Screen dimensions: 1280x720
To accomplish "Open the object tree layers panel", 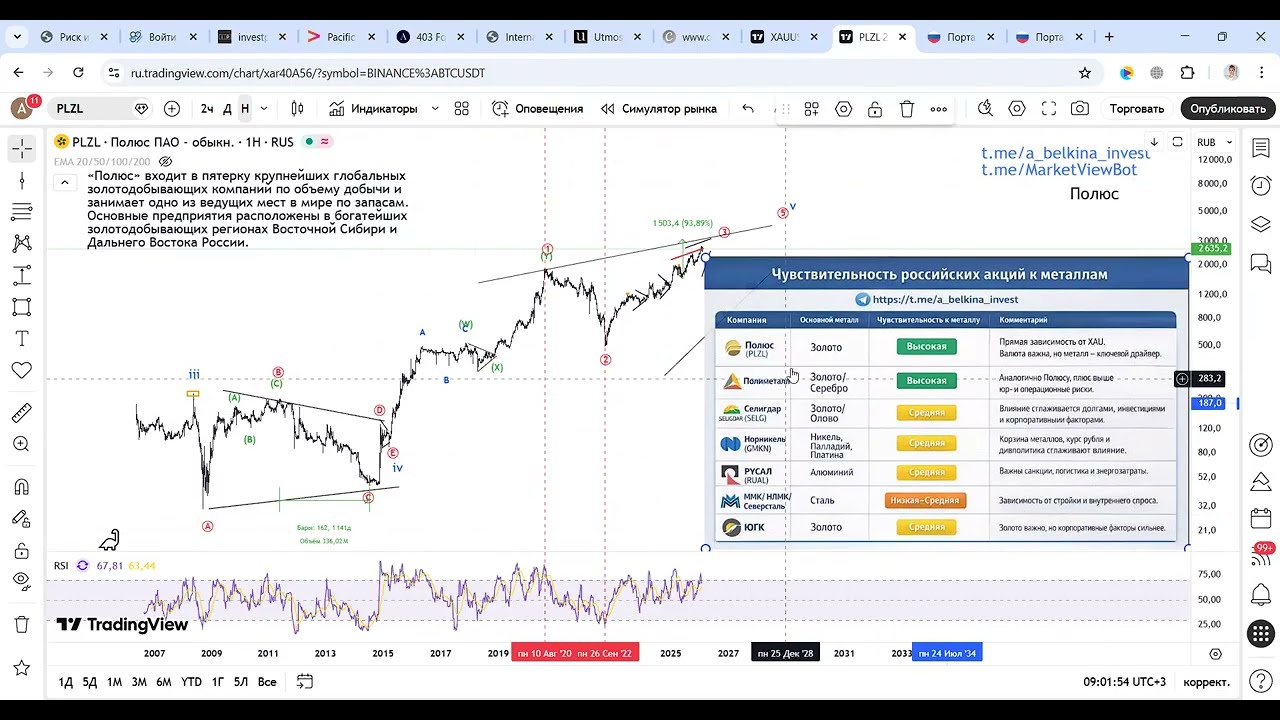I will click(1261, 224).
